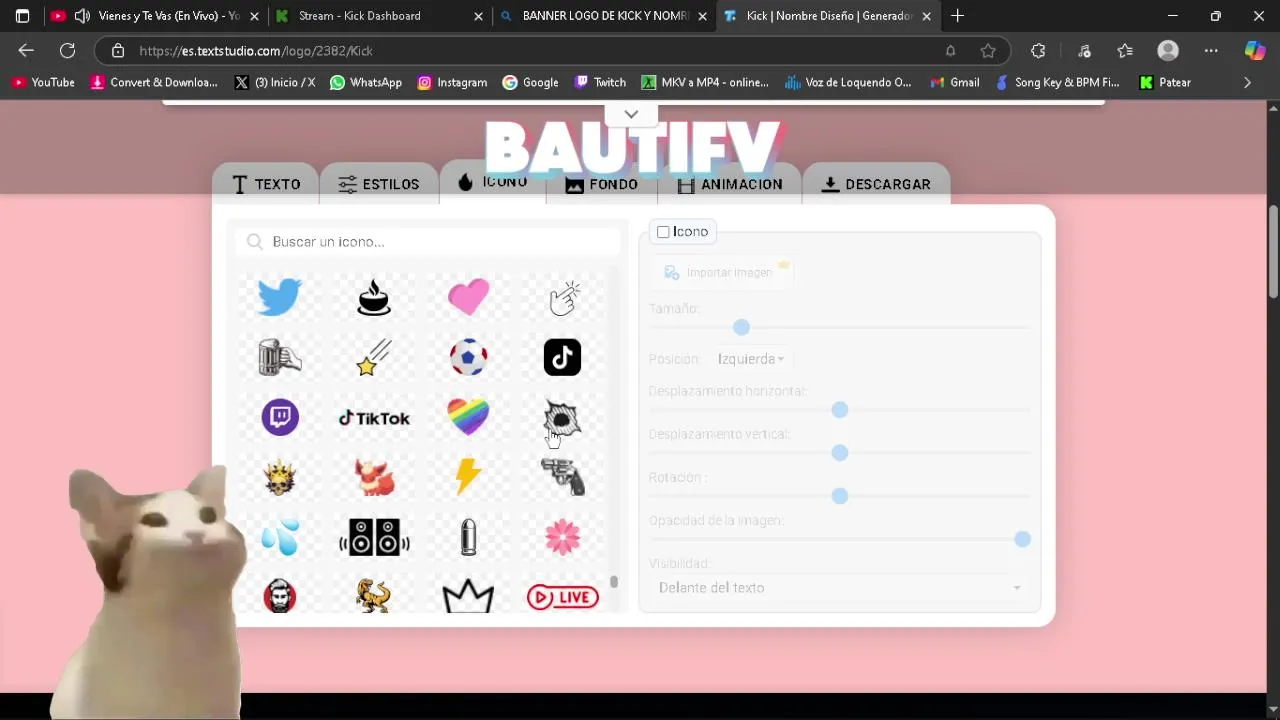
Task: Open the ANIMACION tab
Action: pos(729,184)
